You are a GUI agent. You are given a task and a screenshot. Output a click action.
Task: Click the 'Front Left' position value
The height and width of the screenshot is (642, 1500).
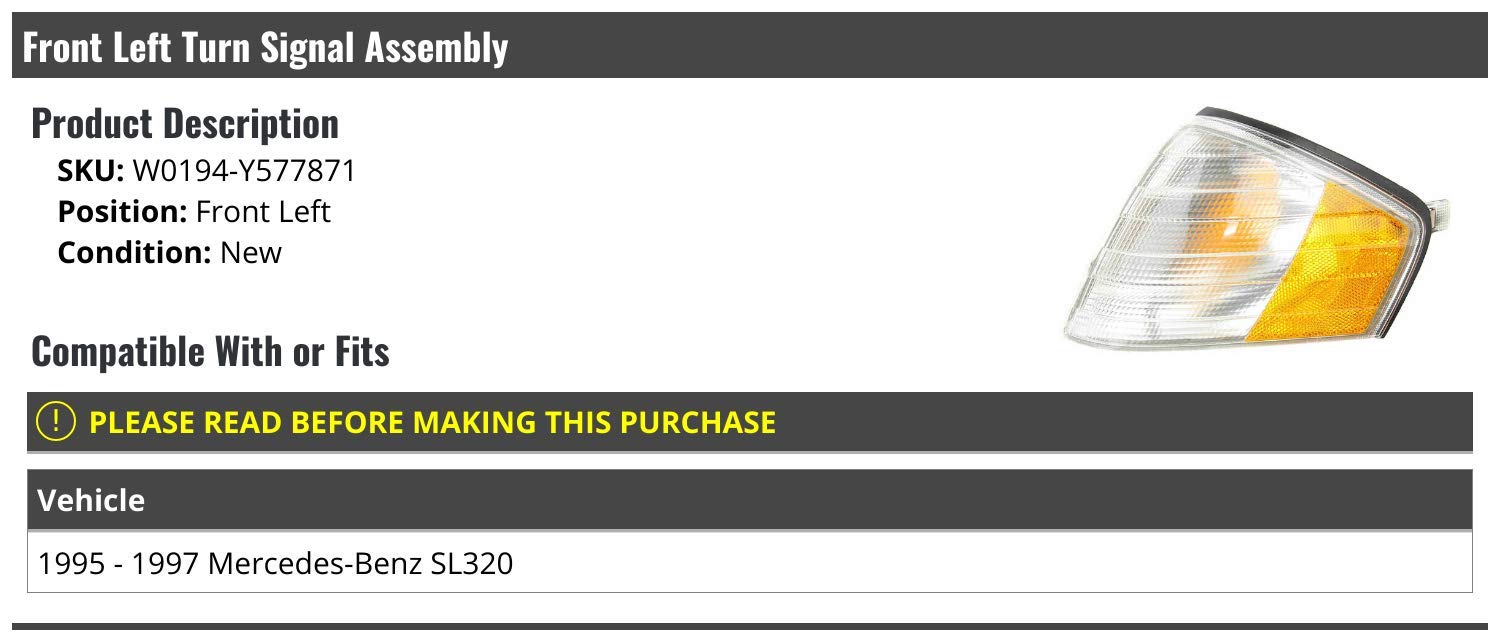tap(263, 211)
